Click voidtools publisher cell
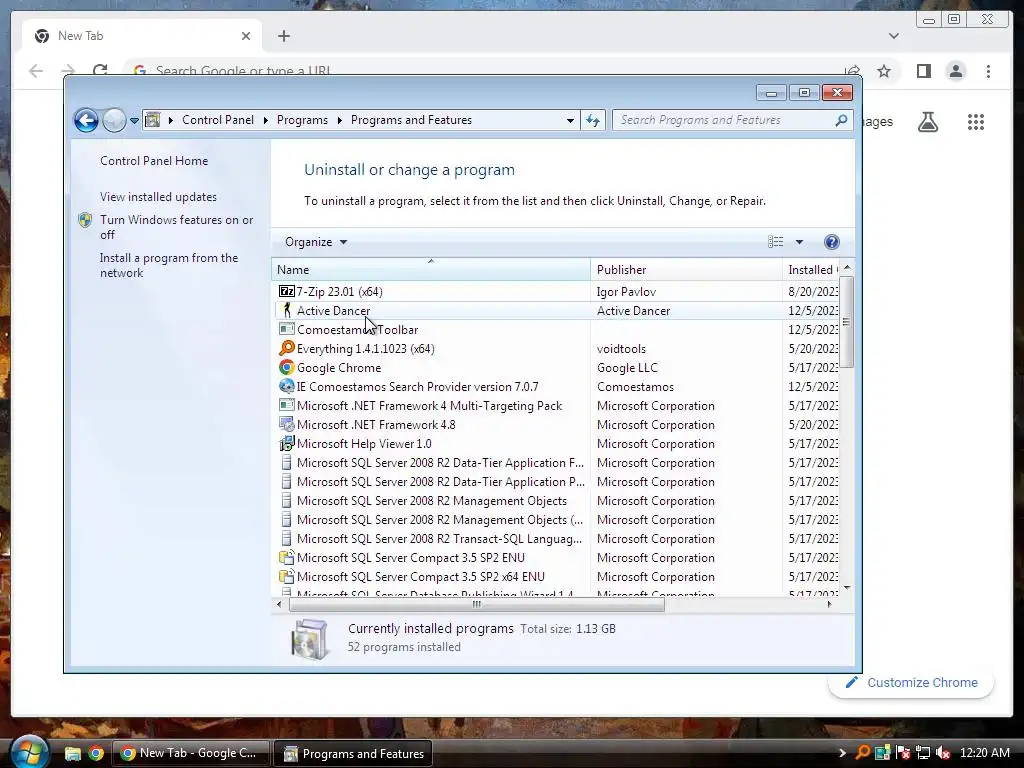This screenshot has width=1024, height=768. click(621, 349)
